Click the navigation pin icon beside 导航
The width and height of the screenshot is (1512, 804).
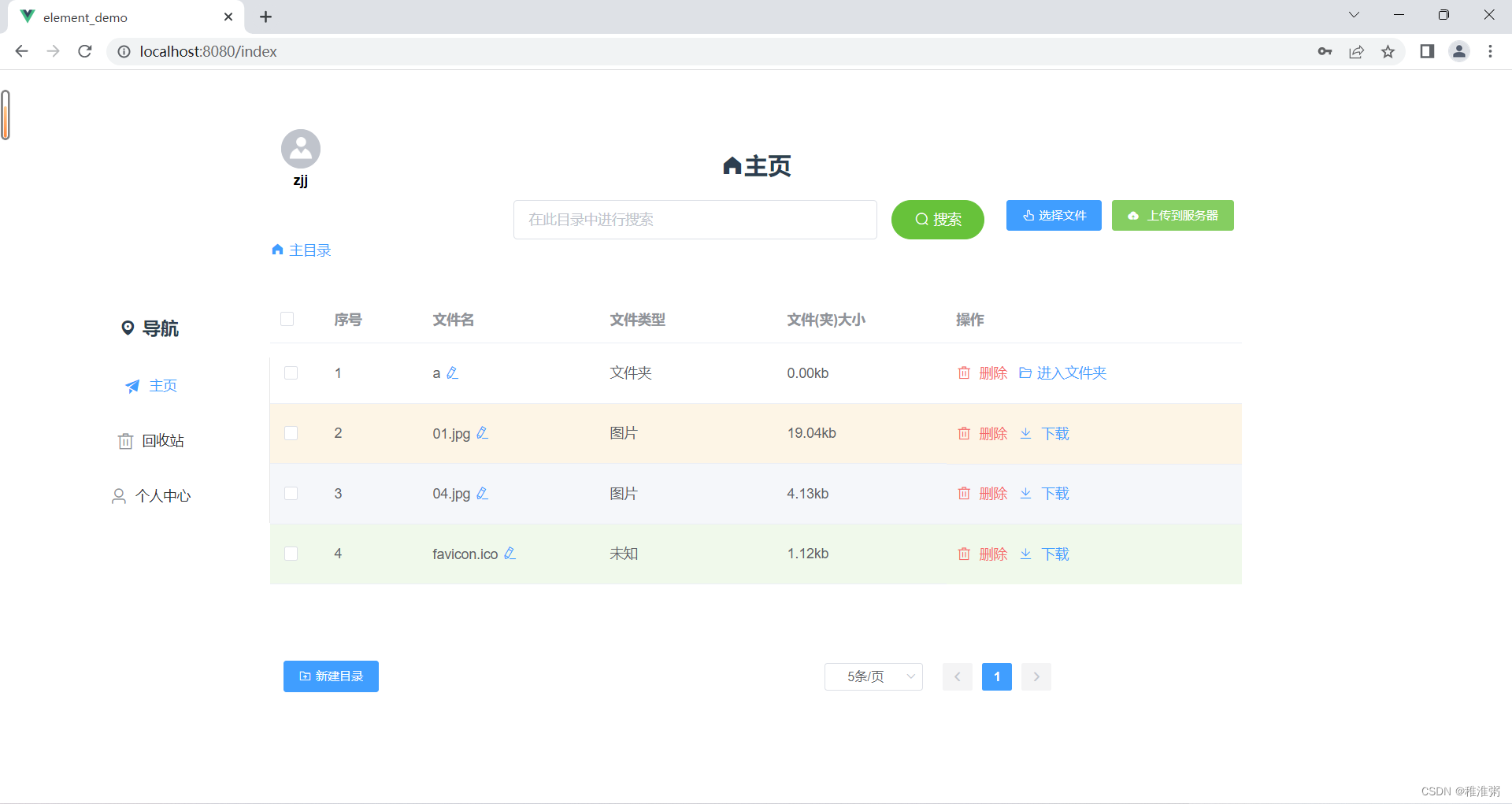pos(128,328)
